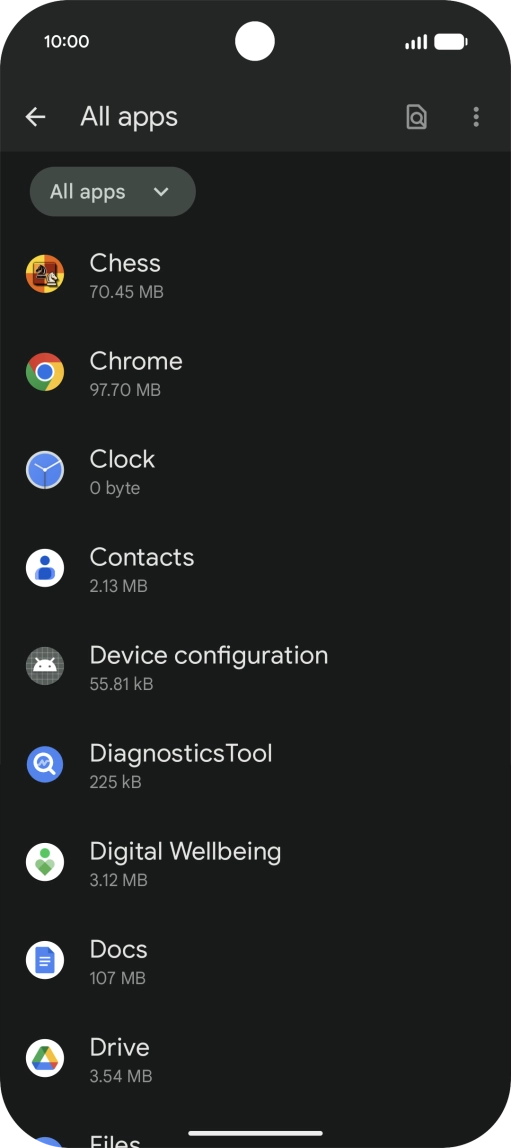Select the Docs 107 MB entry
This screenshot has width=511, height=1148.
[256, 961]
